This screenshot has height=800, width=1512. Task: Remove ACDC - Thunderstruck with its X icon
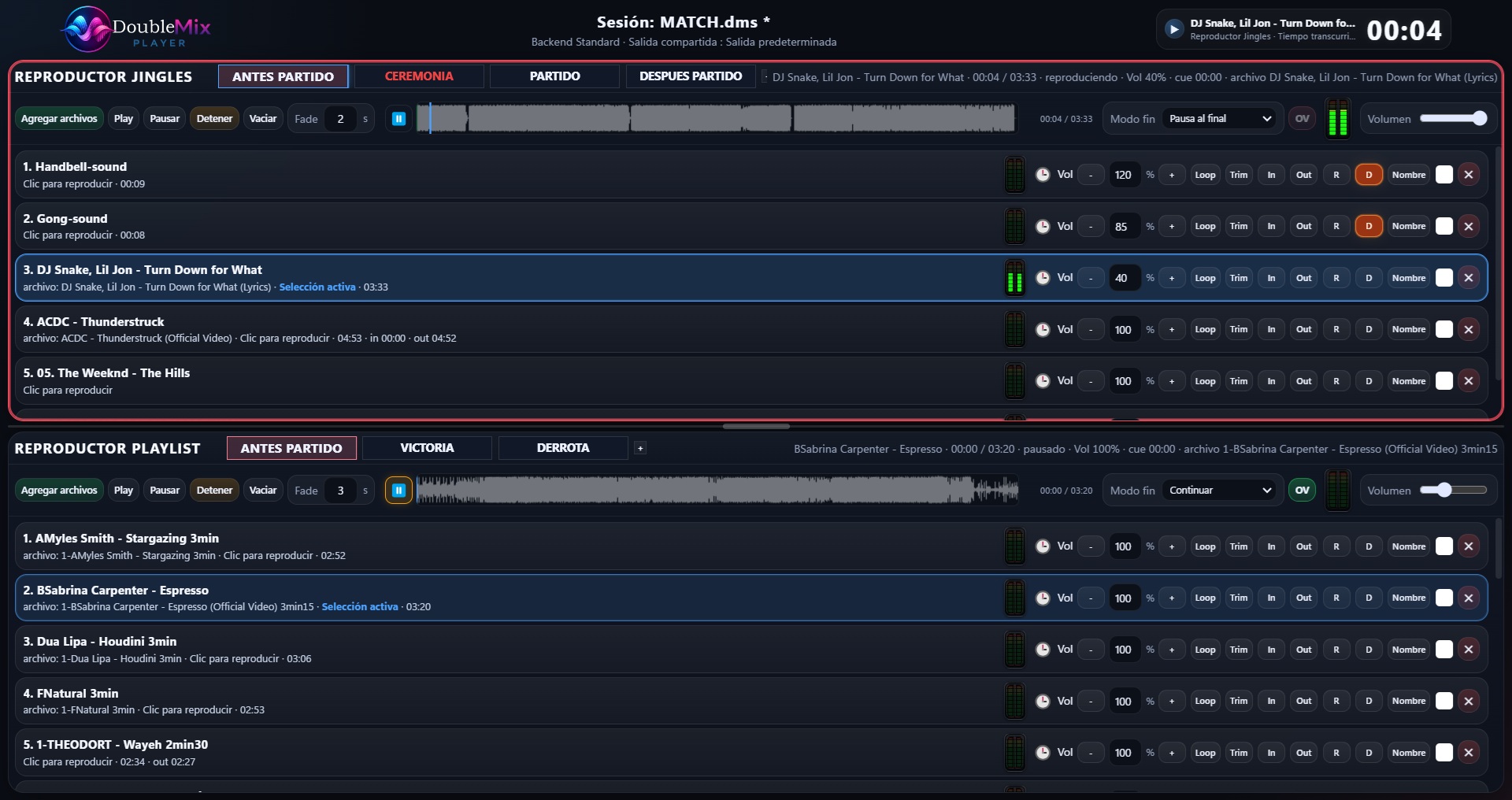click(1469, 330)
